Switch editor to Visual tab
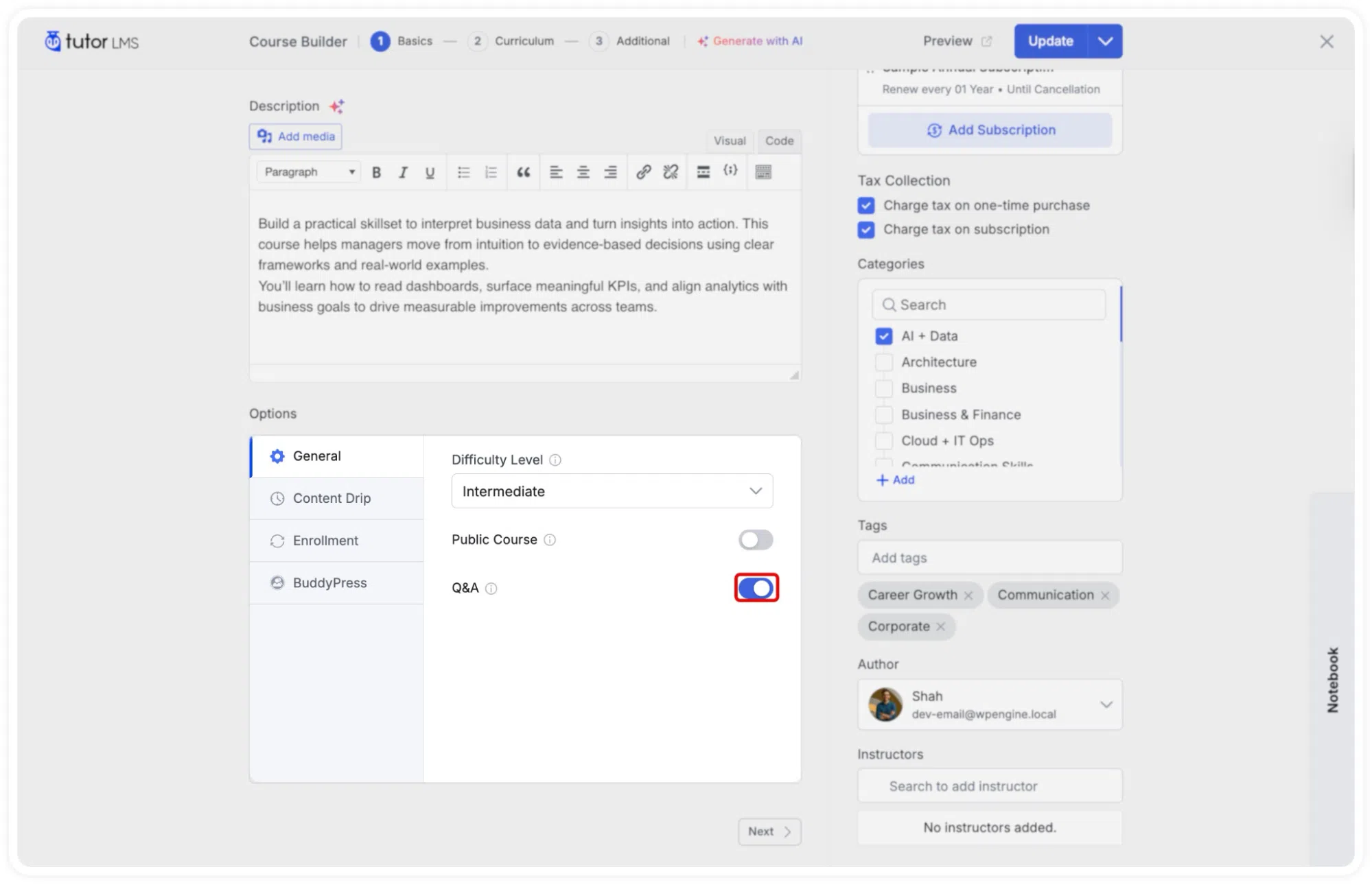 729,141
